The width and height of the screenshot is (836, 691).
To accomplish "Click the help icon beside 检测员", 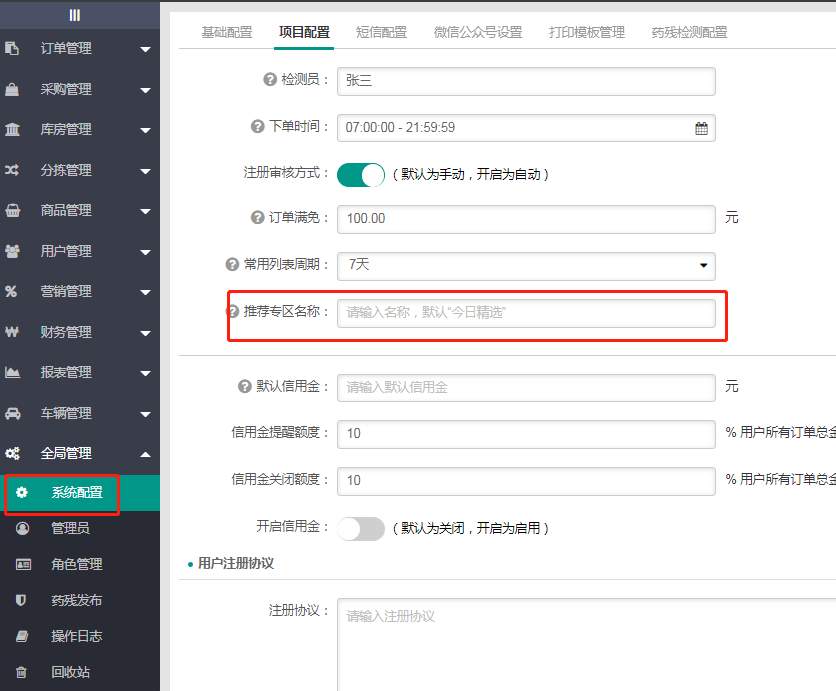I will pyautogui.click(x=269, y=81).
